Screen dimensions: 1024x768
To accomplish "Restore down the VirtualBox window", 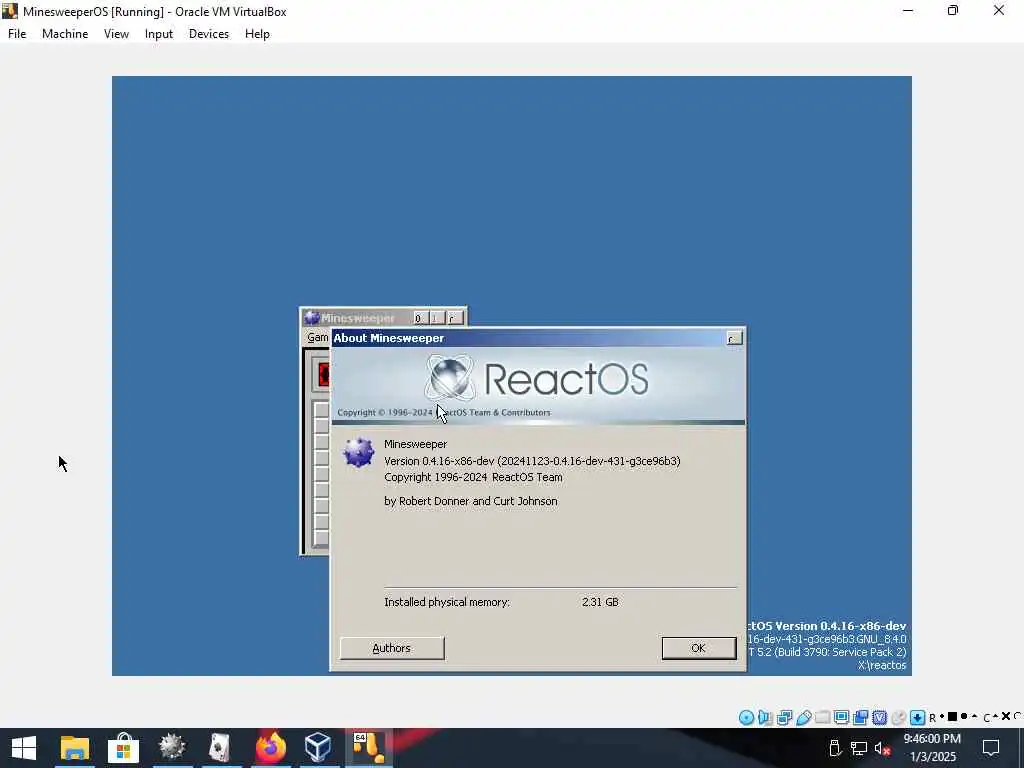I will (x=953, y=11).
